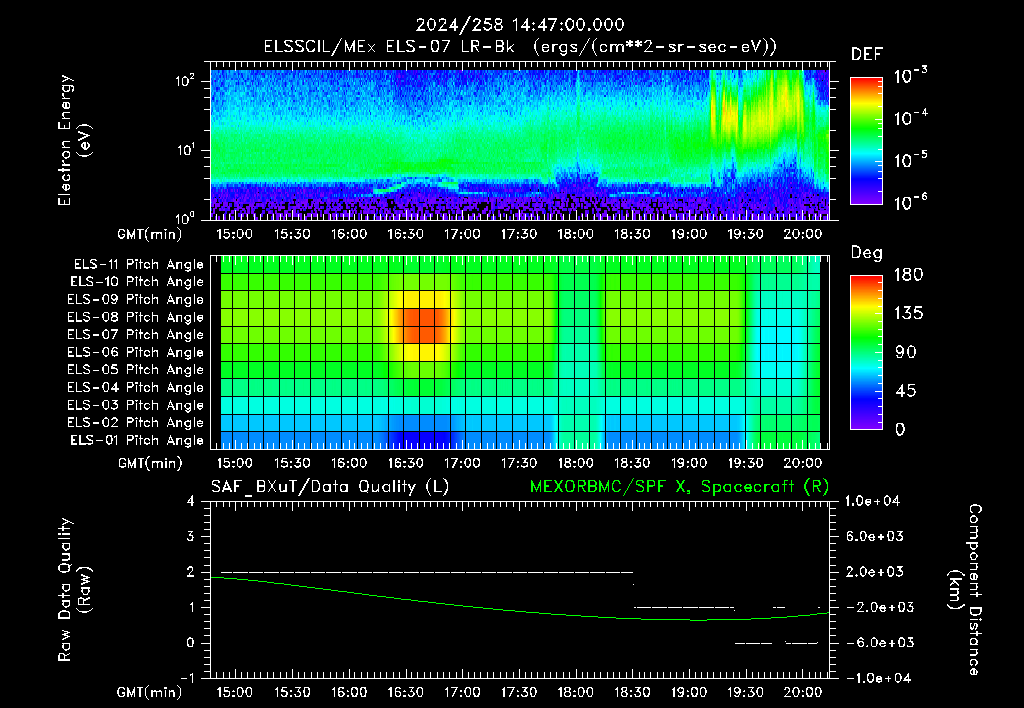Click the 180 tick on Deg color scale

pyautogui.click(x=908, y=275)
